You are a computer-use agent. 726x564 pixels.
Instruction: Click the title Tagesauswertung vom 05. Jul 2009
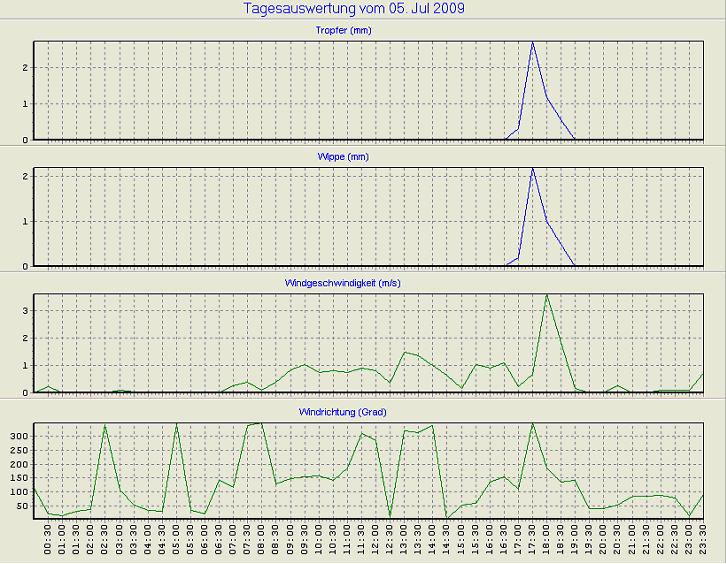tap(354, 9)
